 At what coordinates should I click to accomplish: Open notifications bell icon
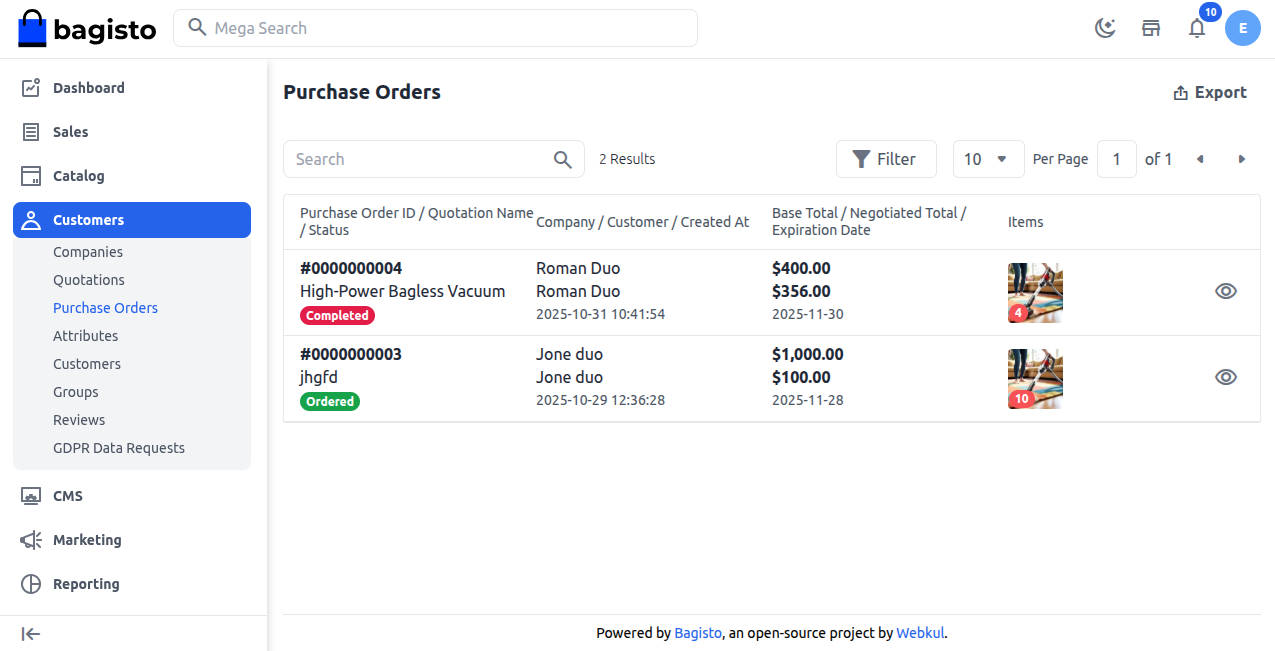click(1197, 28)
